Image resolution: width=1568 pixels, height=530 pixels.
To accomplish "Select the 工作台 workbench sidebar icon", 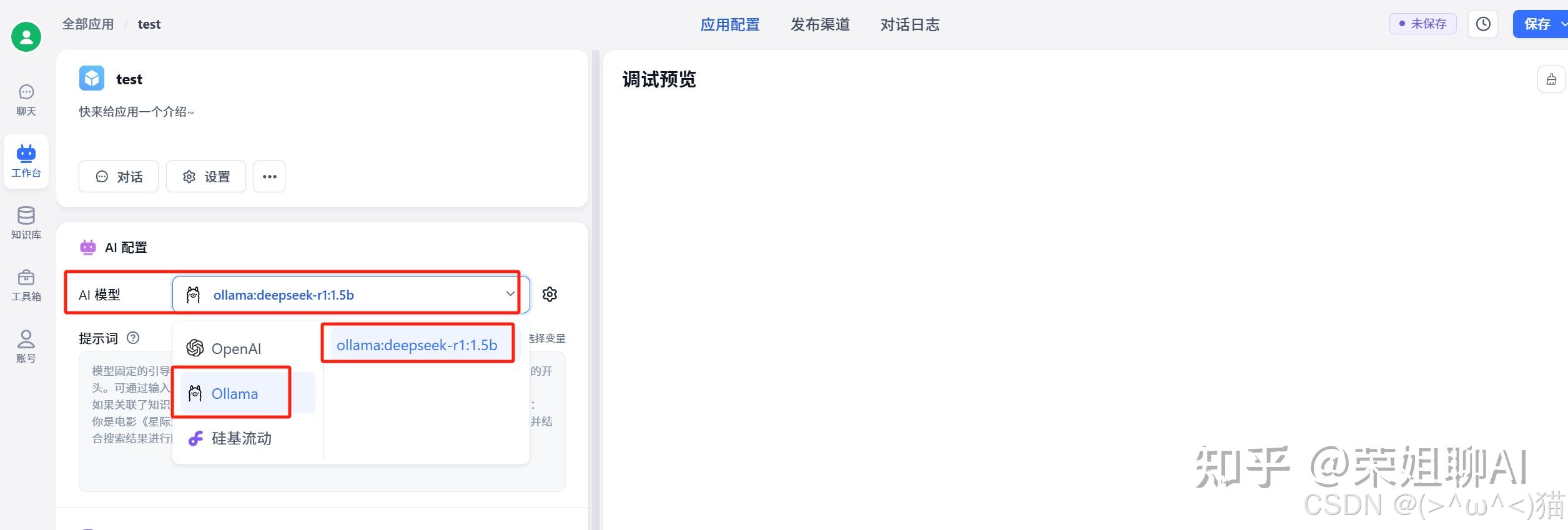I will coord(26,162).
